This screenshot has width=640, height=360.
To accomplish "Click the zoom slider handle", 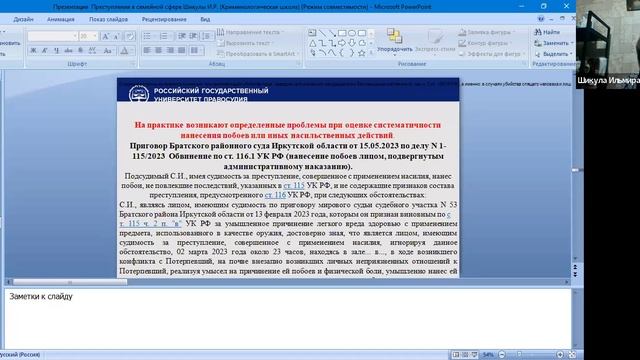I will click(x=520, y=355).
